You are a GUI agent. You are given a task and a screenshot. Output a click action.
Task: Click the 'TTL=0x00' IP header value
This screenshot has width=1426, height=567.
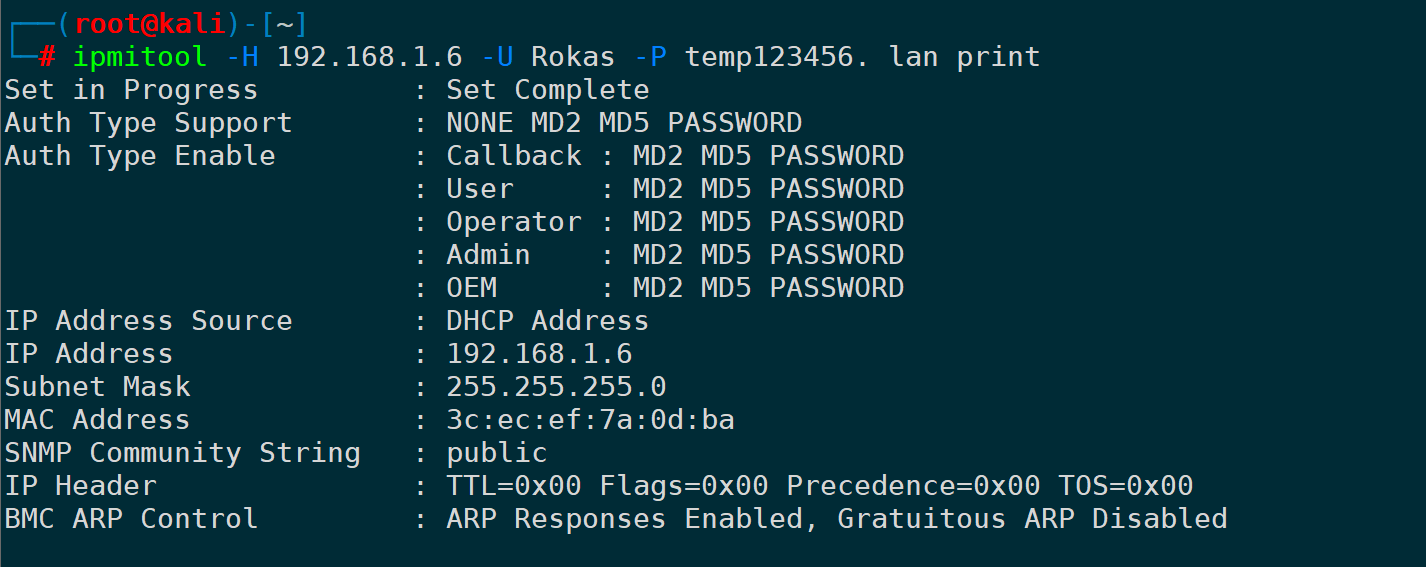(513, 486)
